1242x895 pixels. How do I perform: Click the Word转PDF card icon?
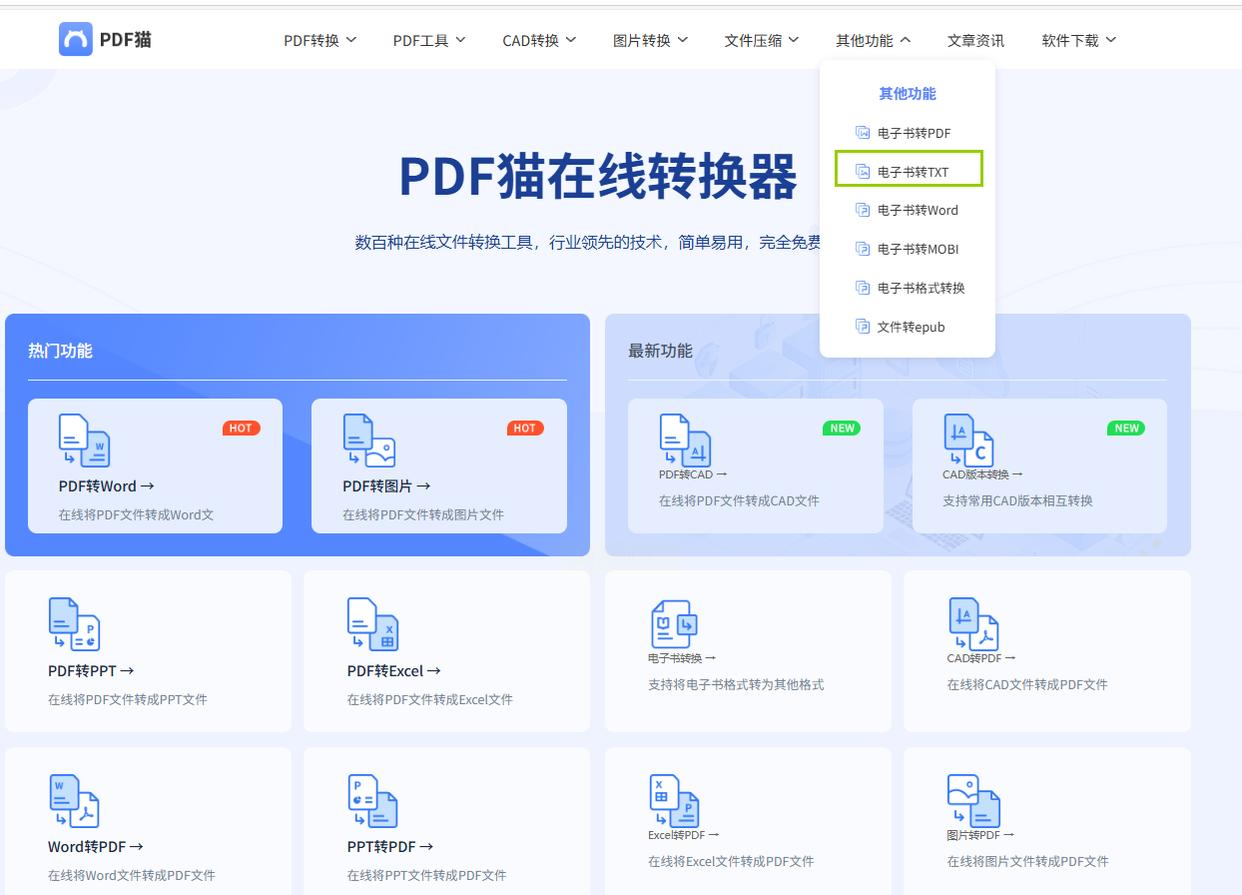point(74,801)
